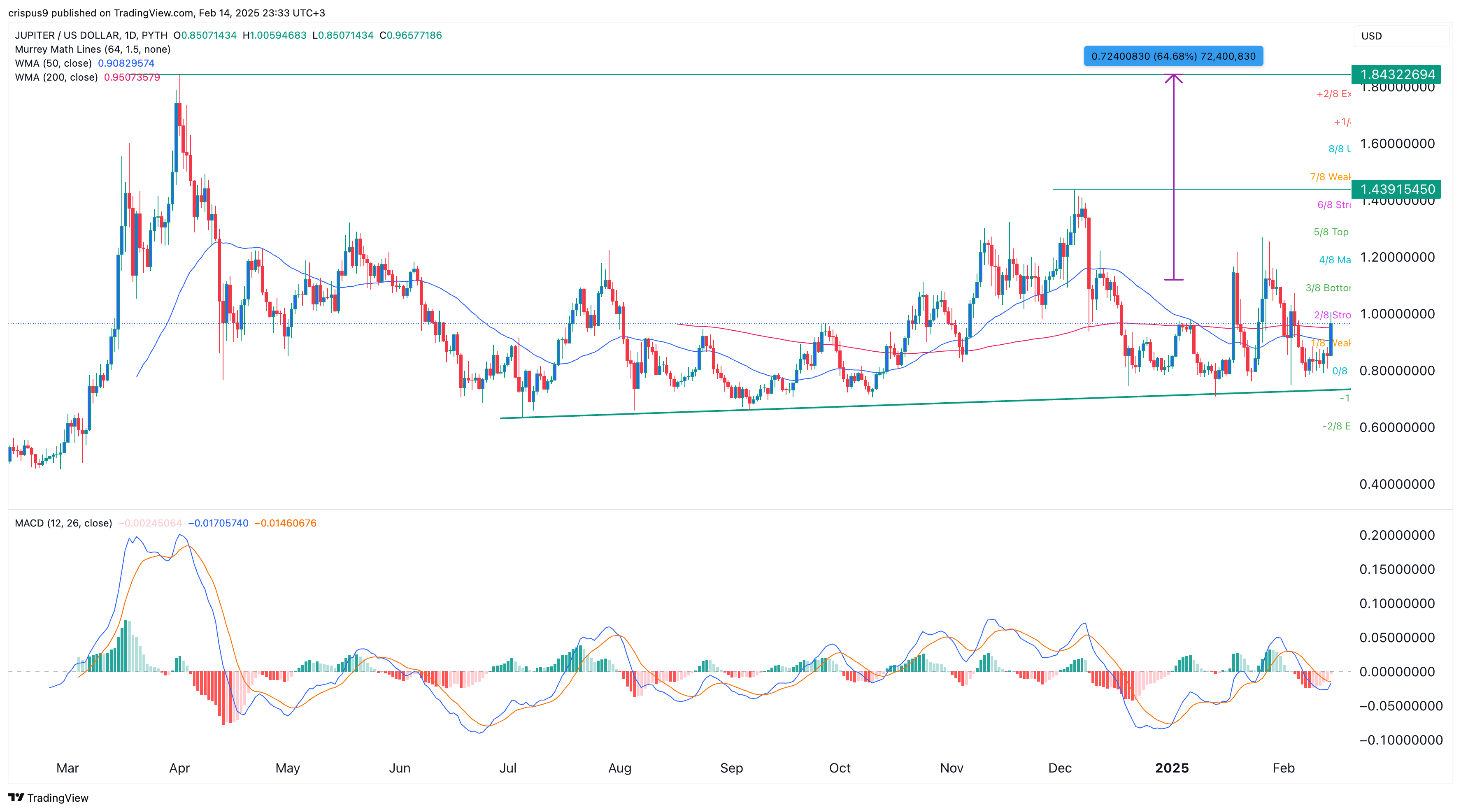Image resolution: width=1461 pixels, height=812 pixels.
Task: Click the MACD (12, 26, close) legend
Action: (x=63, y=523)
